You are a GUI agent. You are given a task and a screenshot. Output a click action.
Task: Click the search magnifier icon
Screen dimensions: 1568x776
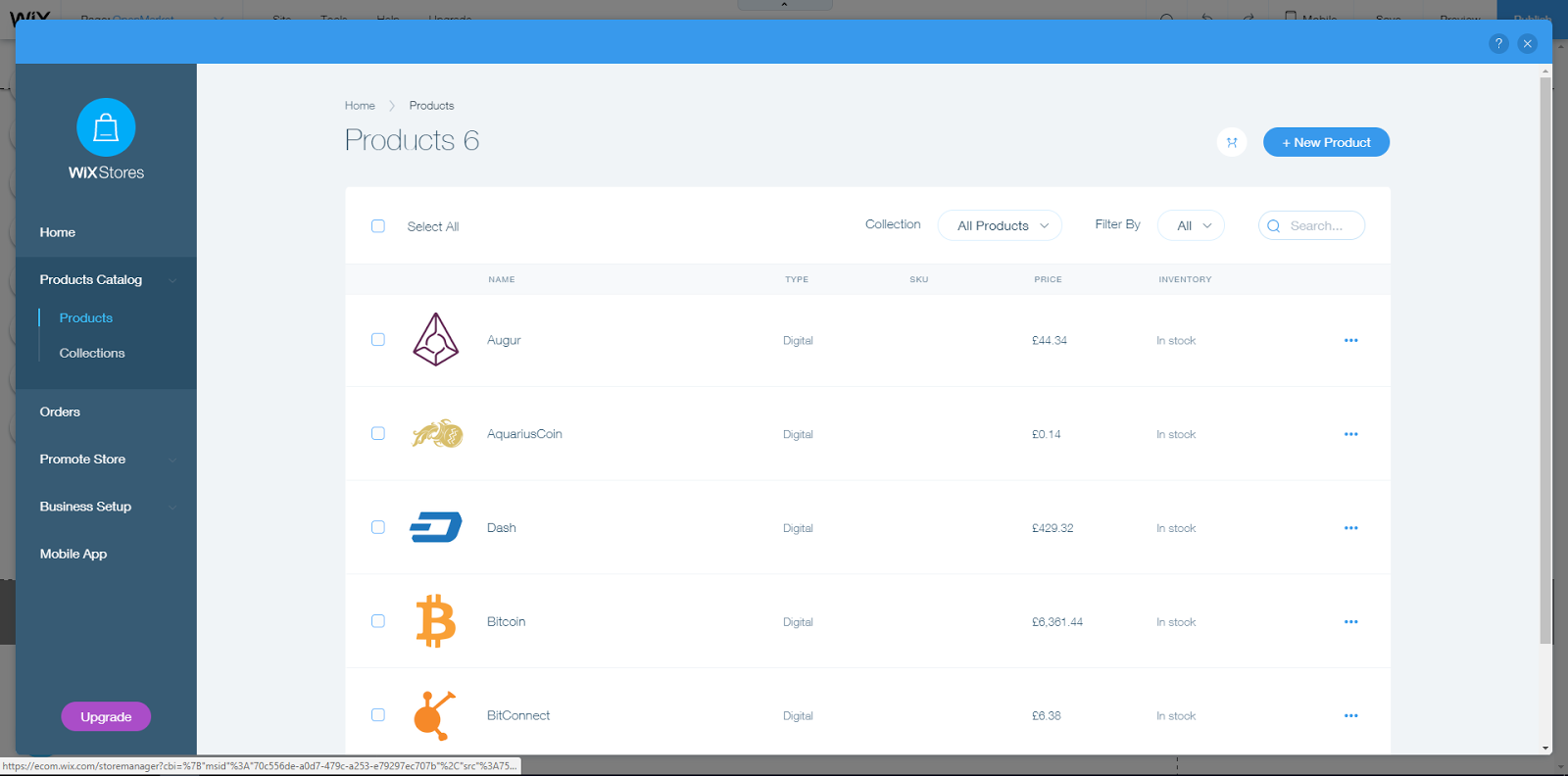click(x=1274, y=226)
